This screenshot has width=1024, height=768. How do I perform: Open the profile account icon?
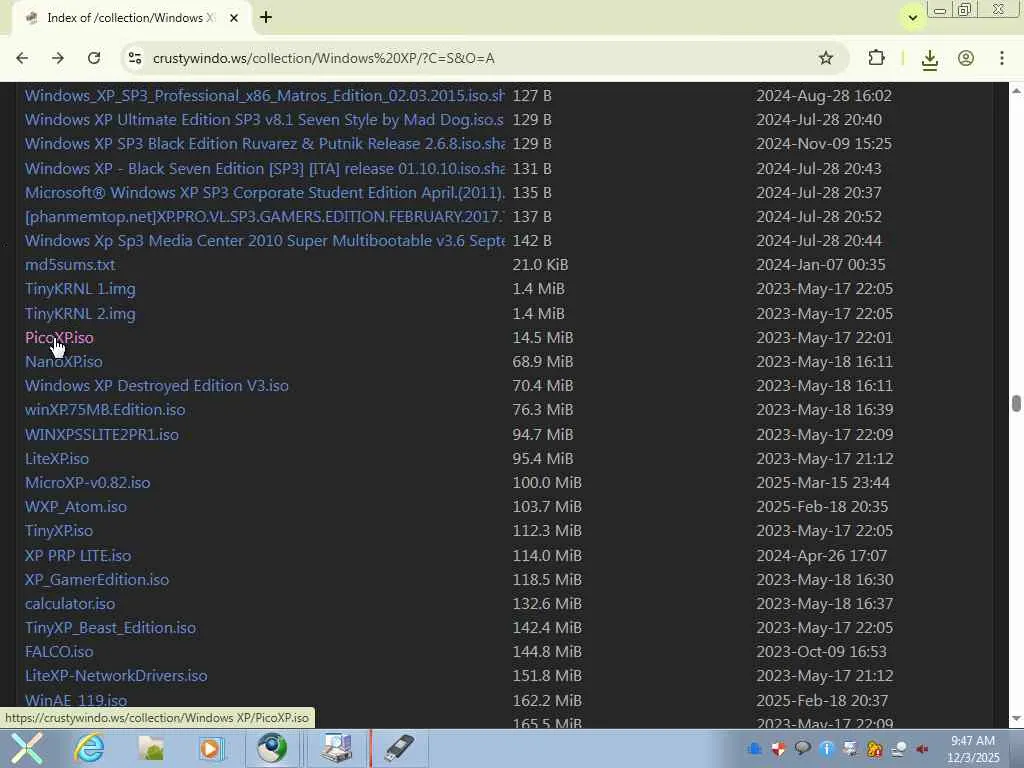(966, 58)
